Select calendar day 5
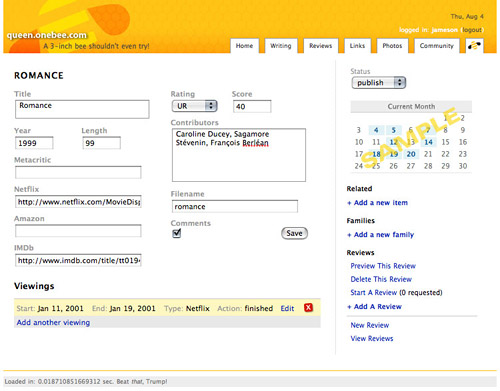500x391 pixels. click(x=393, y=130)
